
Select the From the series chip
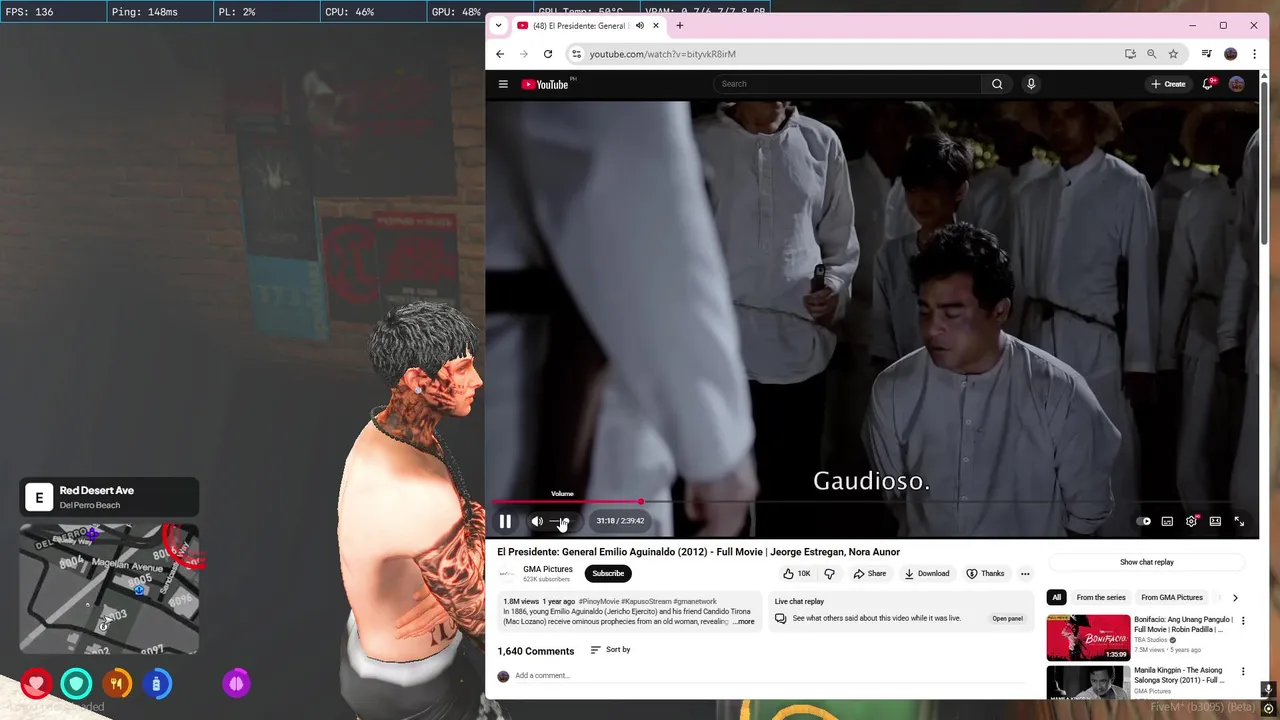click(x=1101, y=597)
